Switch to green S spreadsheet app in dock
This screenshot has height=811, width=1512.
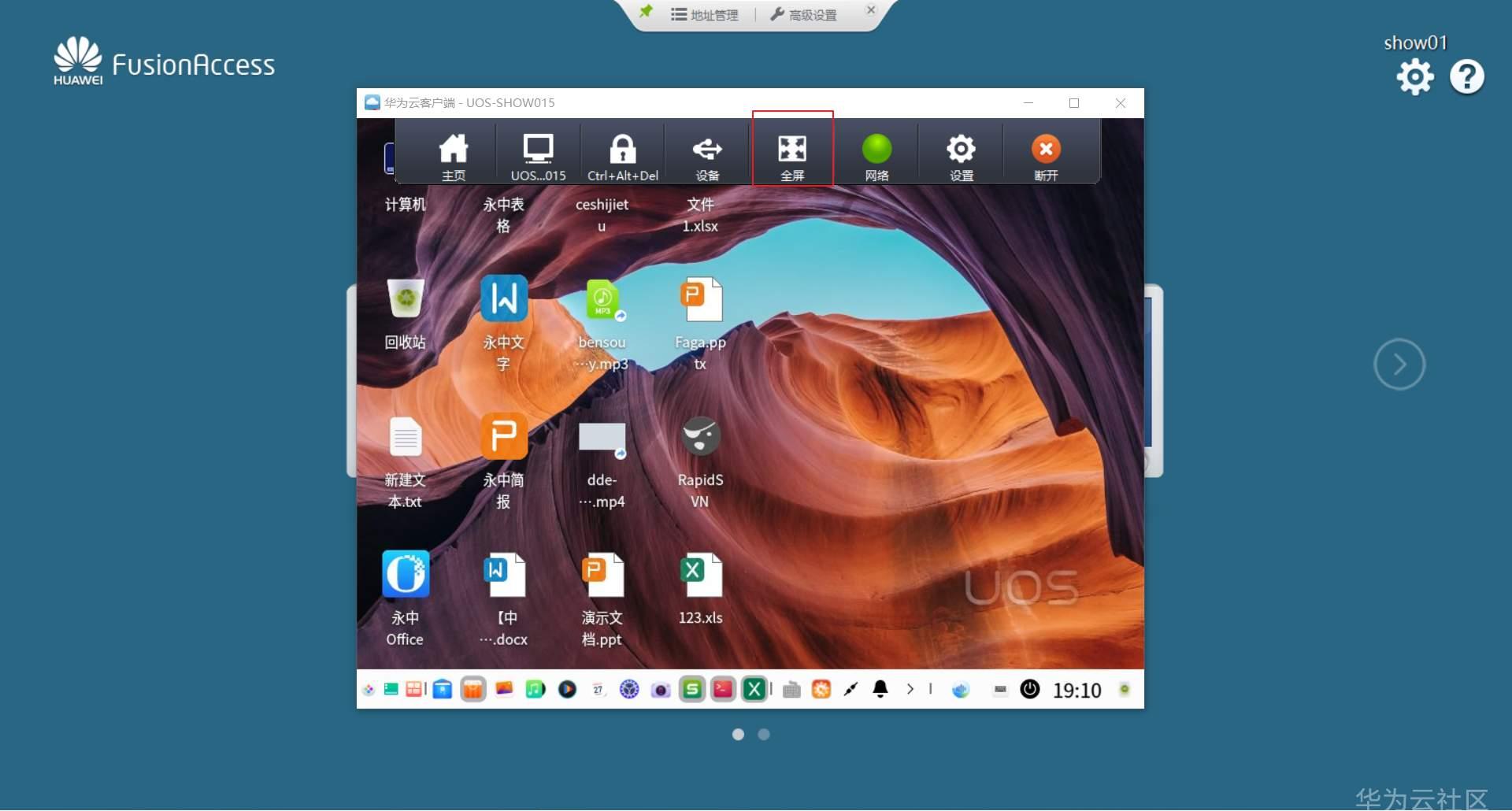692,690
